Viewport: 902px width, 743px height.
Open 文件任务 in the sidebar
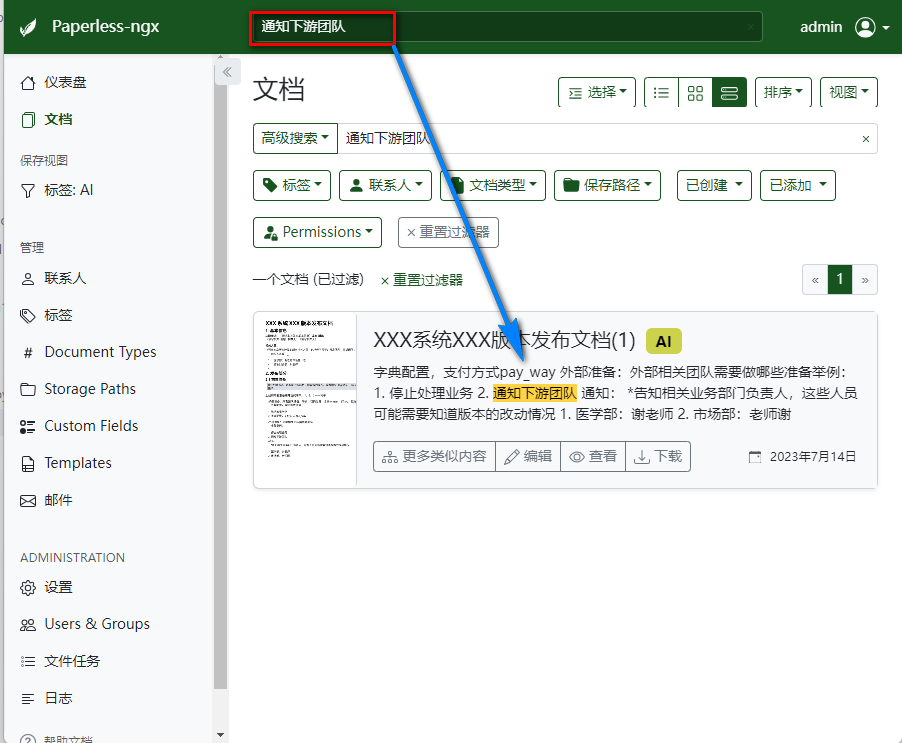72,661
